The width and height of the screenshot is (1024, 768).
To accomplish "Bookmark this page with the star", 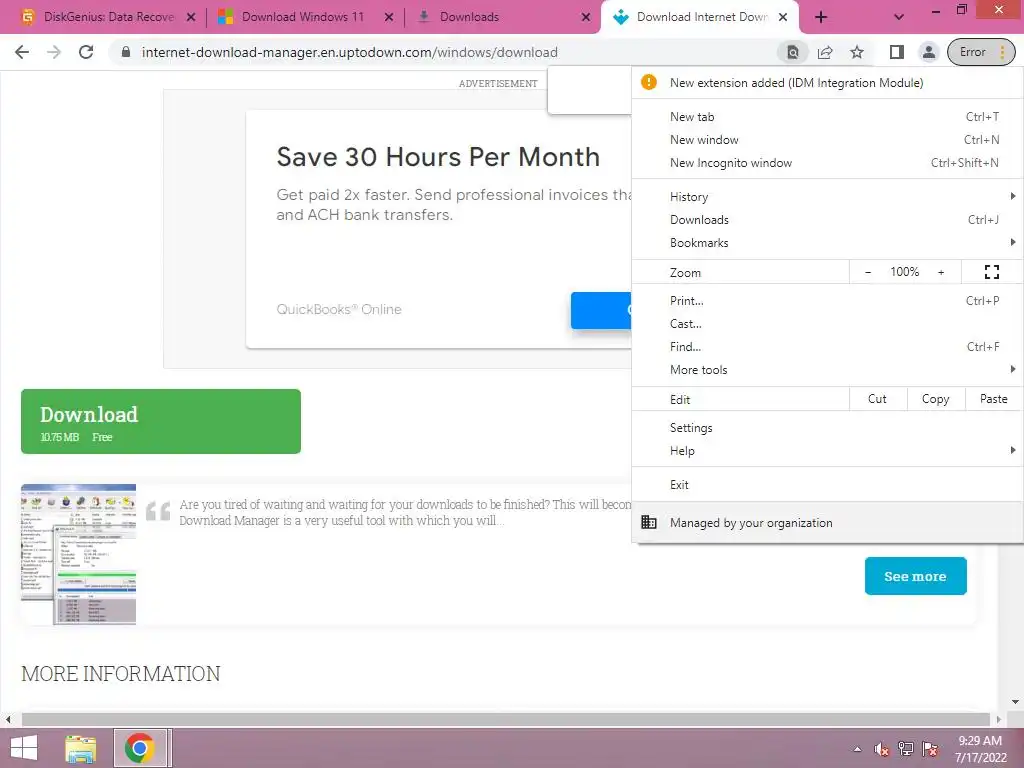I will pos(857,52).
